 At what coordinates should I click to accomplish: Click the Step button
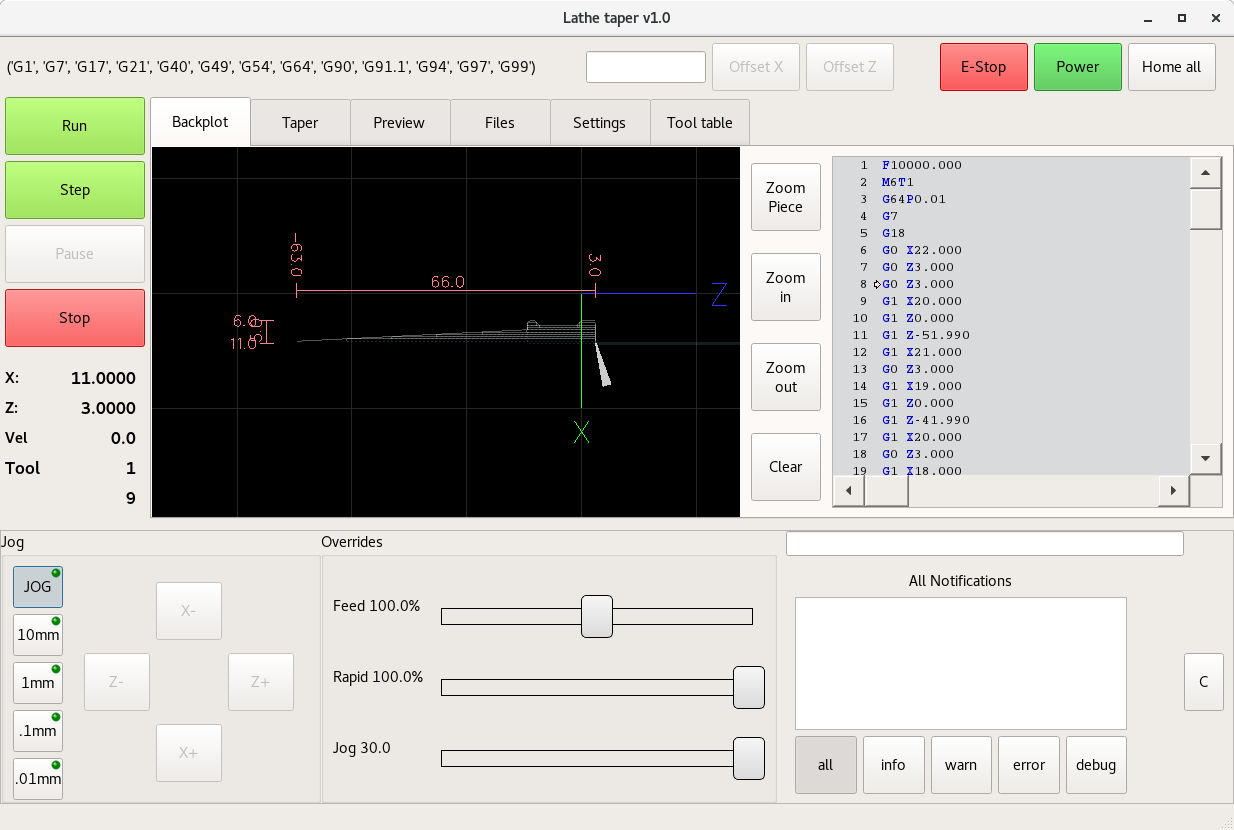tap(75, 190)
